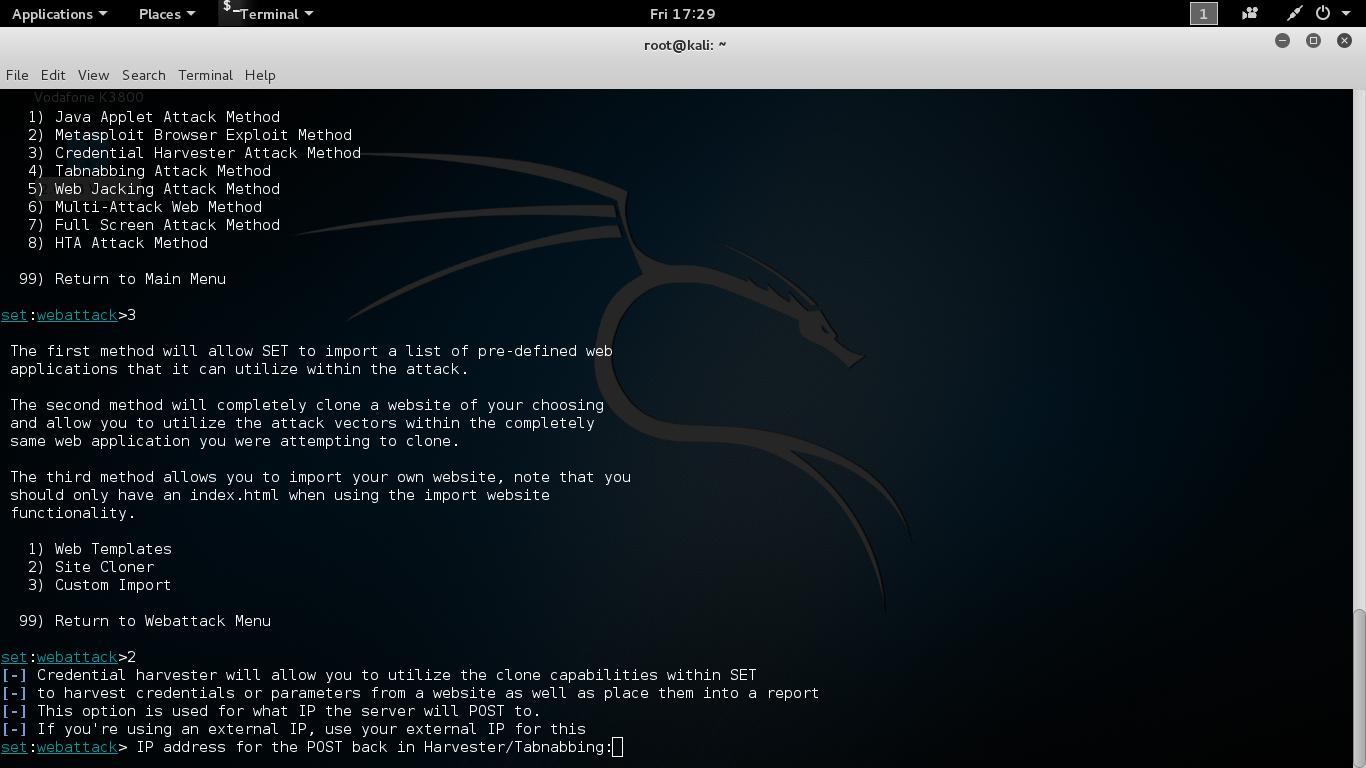Click the underlined set link at the bottom prompt
This screenshot has height=768, width=1366.
13,747
